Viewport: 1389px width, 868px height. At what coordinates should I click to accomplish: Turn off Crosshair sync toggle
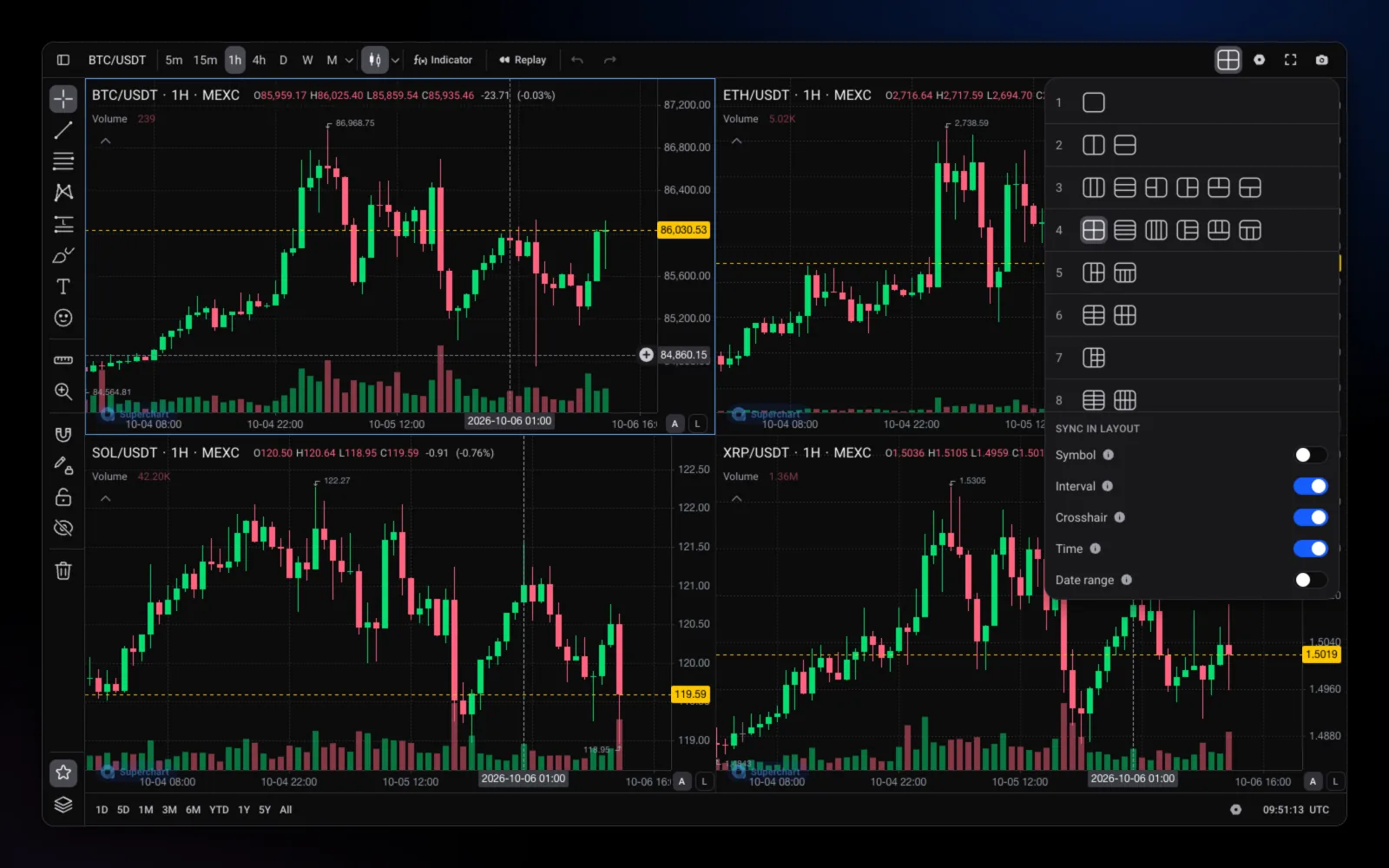pyautogui.click(x=1310, y=517)
